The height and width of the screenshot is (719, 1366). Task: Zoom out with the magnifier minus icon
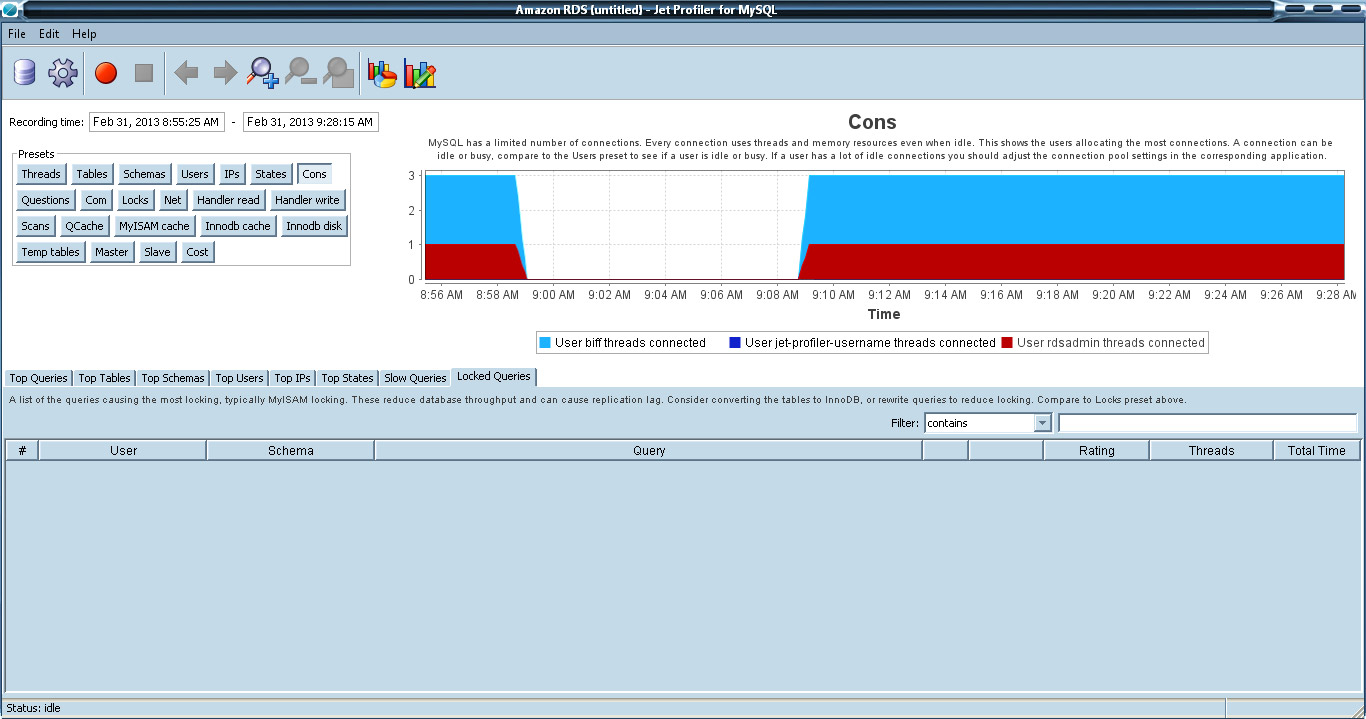tap(301, 73)
